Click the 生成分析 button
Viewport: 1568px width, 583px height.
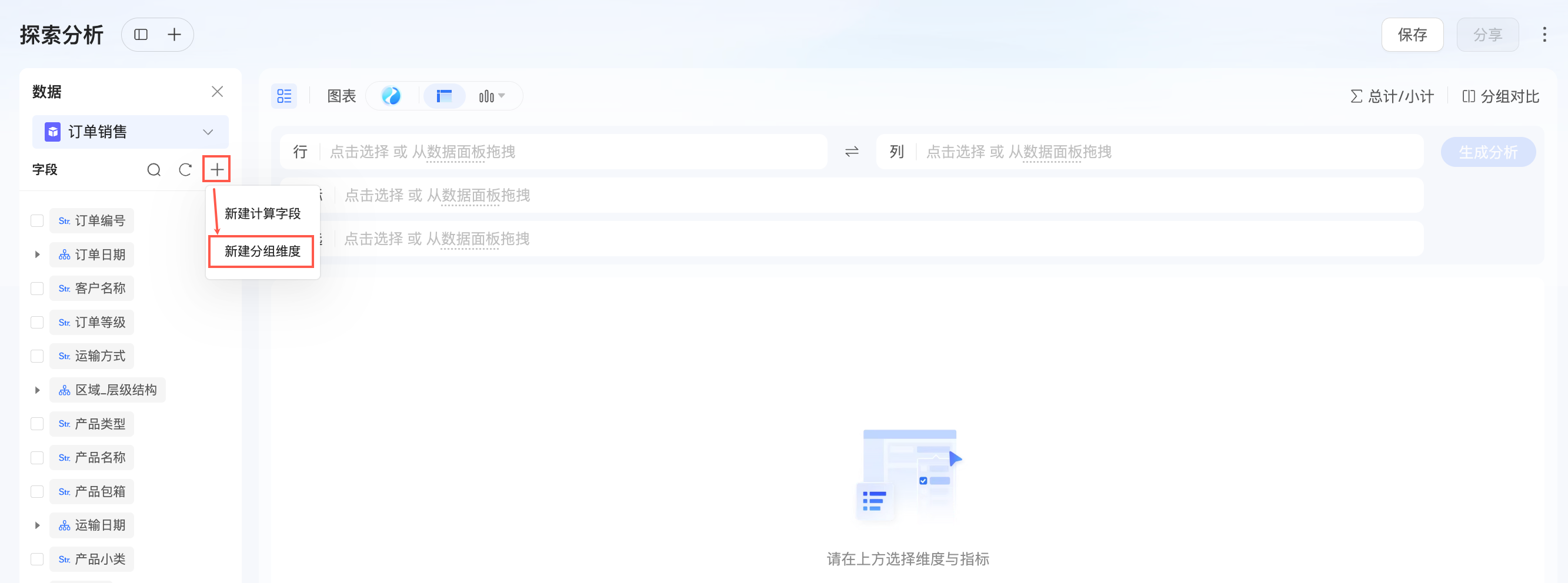click(1488, 152)
